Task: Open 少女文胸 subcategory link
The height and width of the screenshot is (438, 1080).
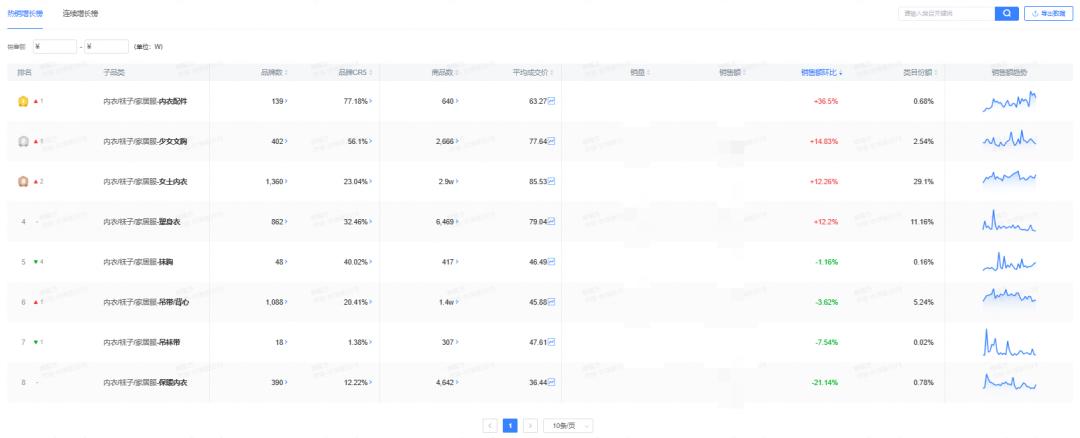Action: 173,141
